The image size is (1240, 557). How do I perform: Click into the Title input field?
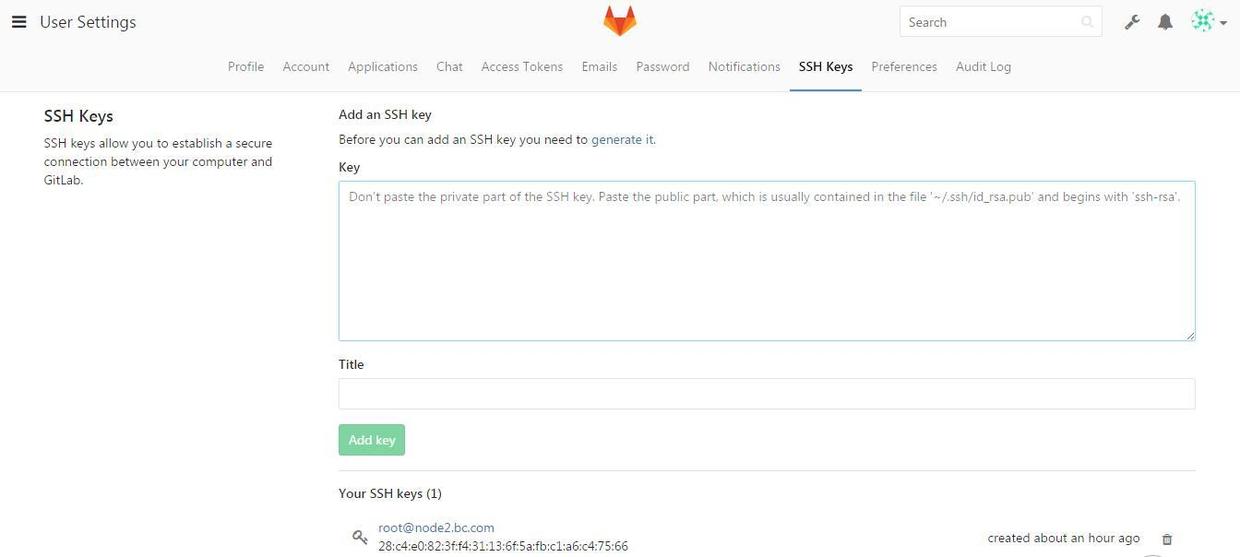[x=767, y=394]
